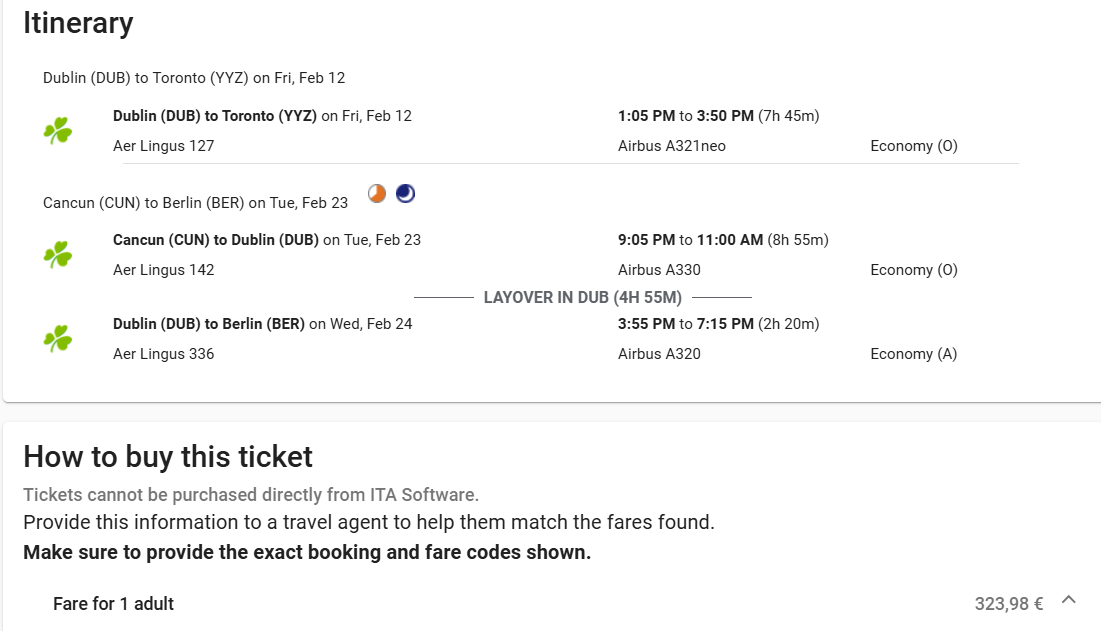Click the Aer Lingus shamrock logo for flight 127
Image resolution: width=1101 pixels, height=631 pixels.
58,131
